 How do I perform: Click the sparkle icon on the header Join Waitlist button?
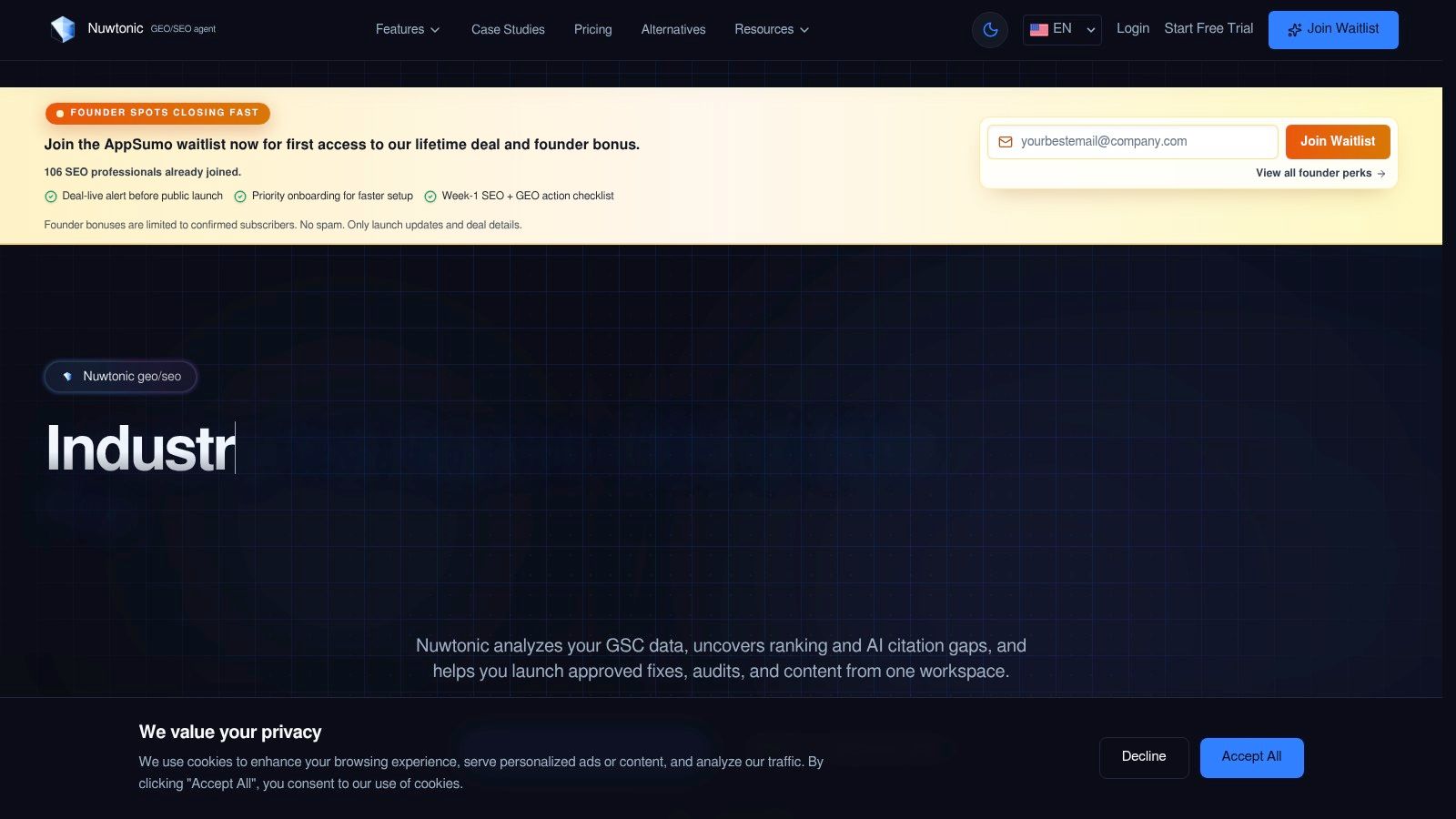1294,30
